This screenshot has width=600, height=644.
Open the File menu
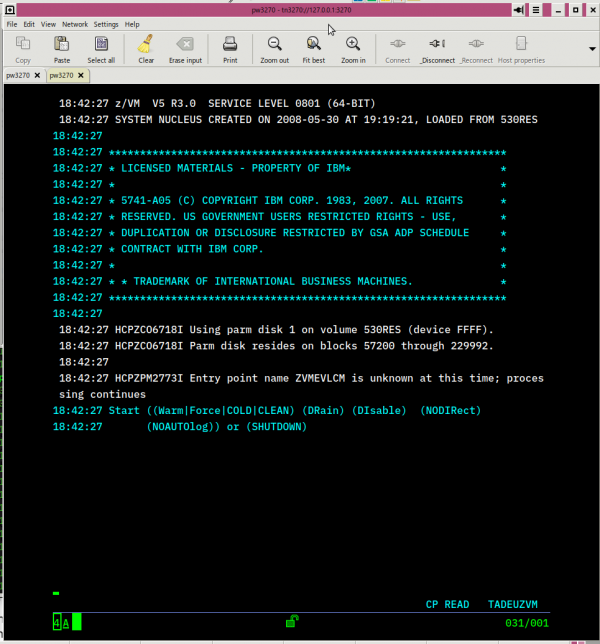click(x=12, y=24)
